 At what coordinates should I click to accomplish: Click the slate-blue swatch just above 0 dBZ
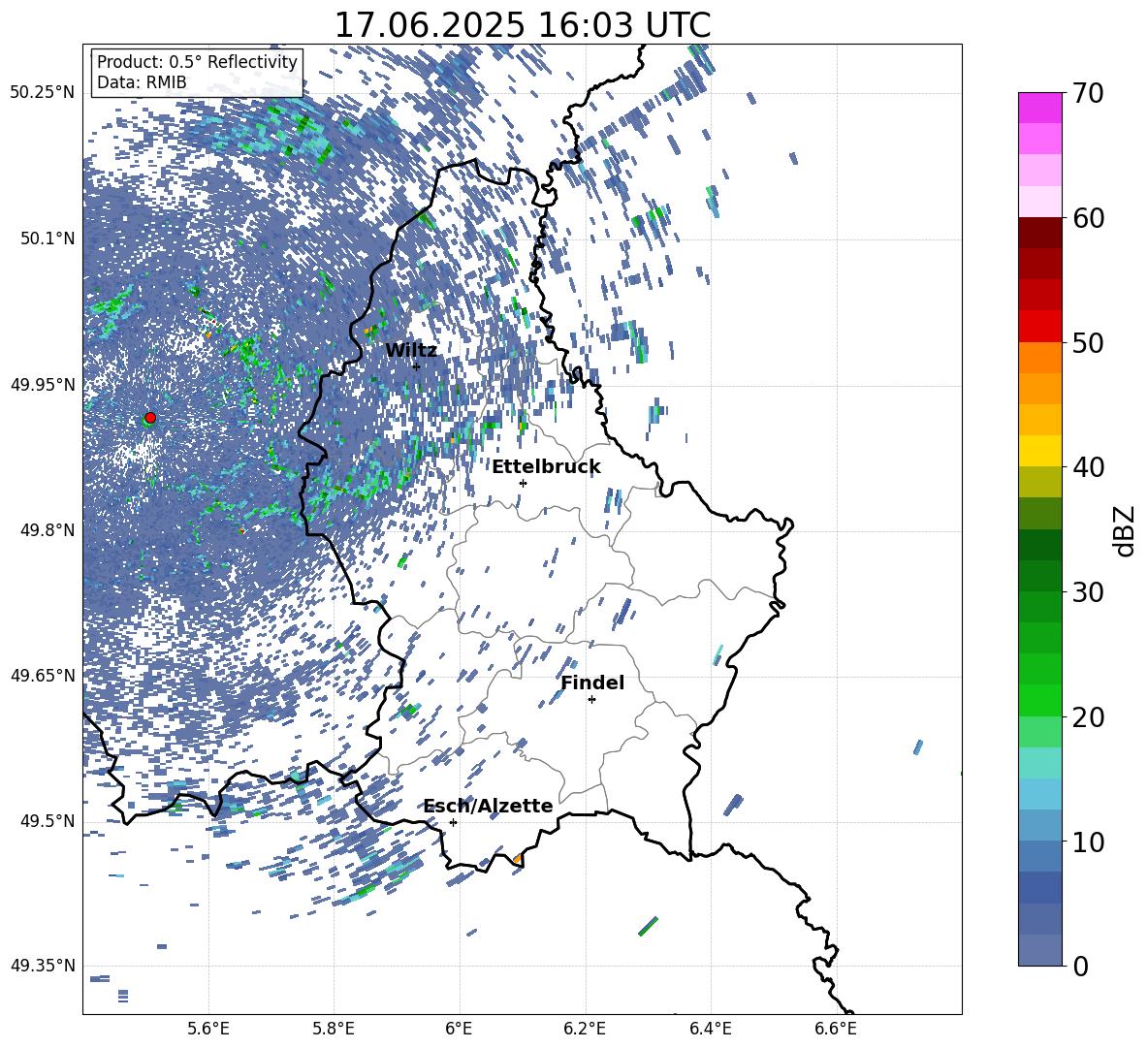point(1039,950)
